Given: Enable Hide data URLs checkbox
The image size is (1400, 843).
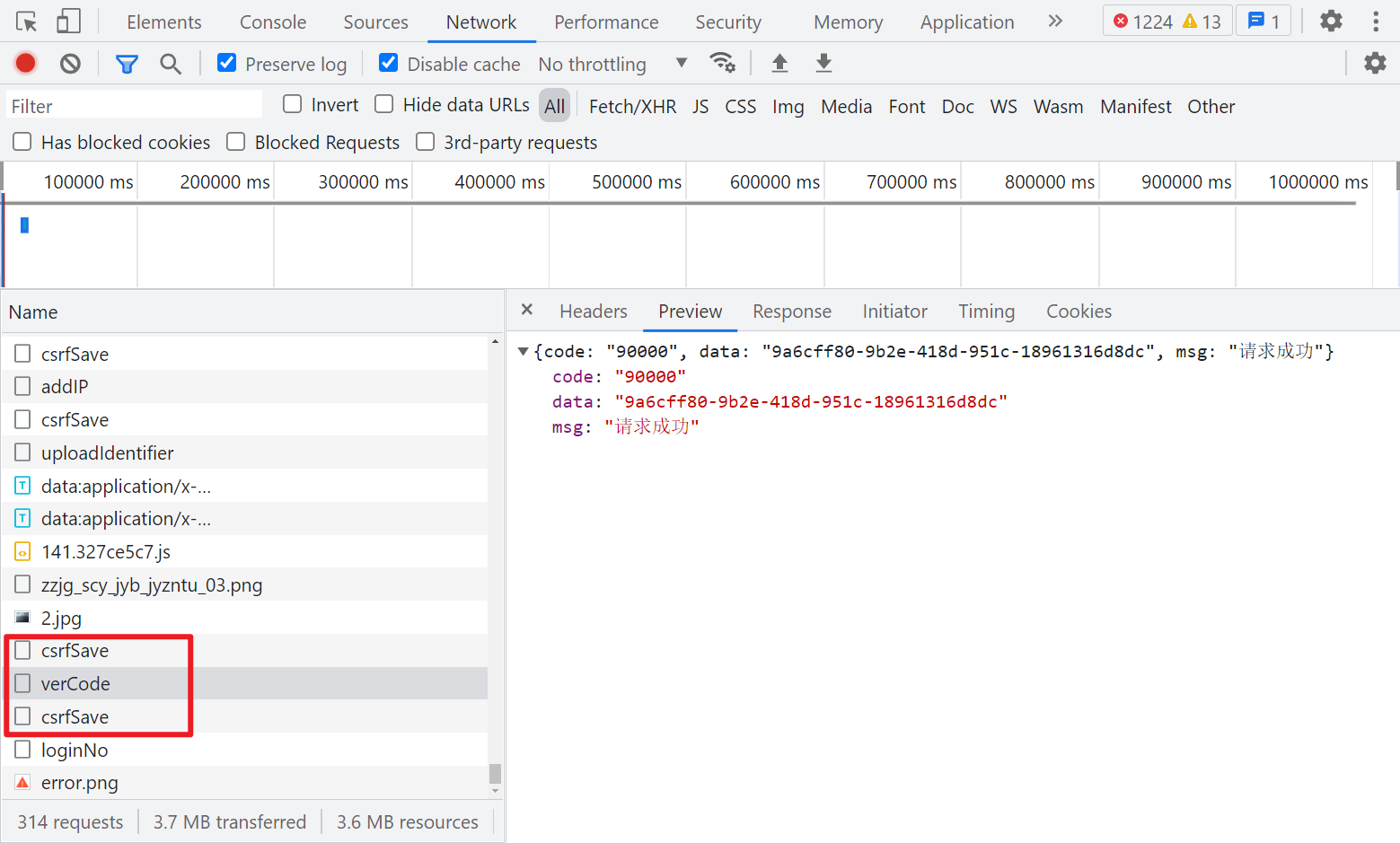Looking at the screenshot, I should (x=384, y=104).
